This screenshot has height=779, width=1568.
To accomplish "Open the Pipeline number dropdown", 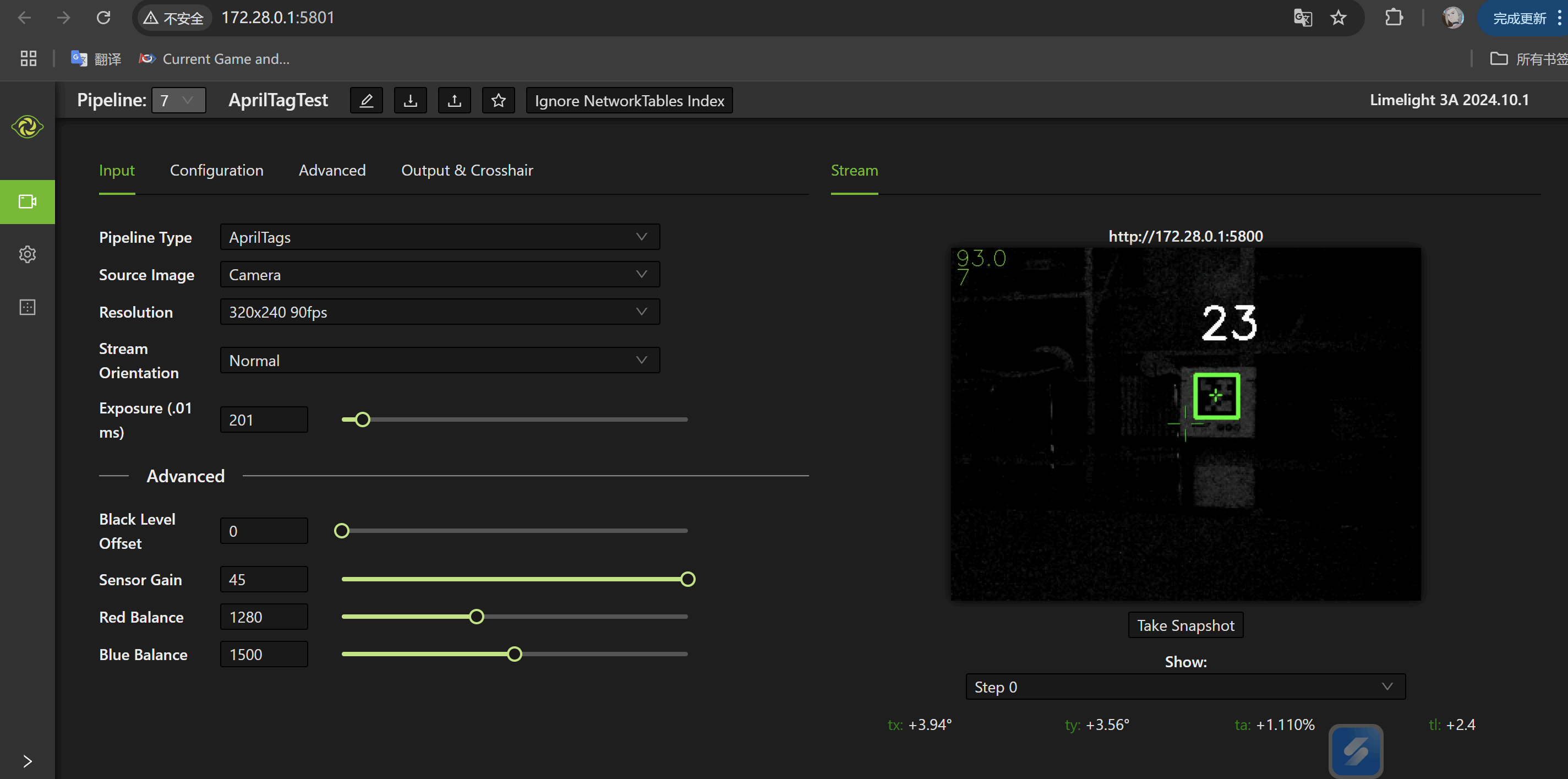I will click(x=178, y=101).
